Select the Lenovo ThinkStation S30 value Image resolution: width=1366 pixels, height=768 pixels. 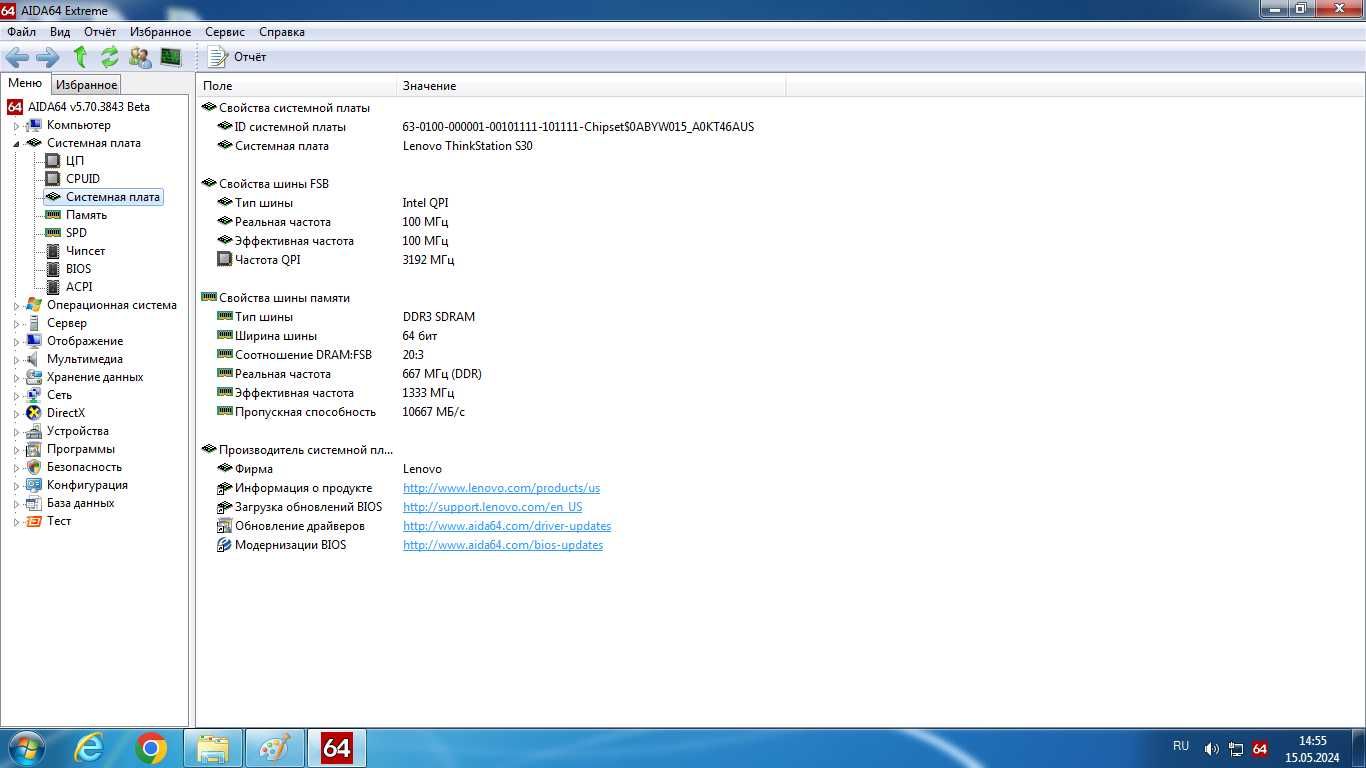coord(467,146)
